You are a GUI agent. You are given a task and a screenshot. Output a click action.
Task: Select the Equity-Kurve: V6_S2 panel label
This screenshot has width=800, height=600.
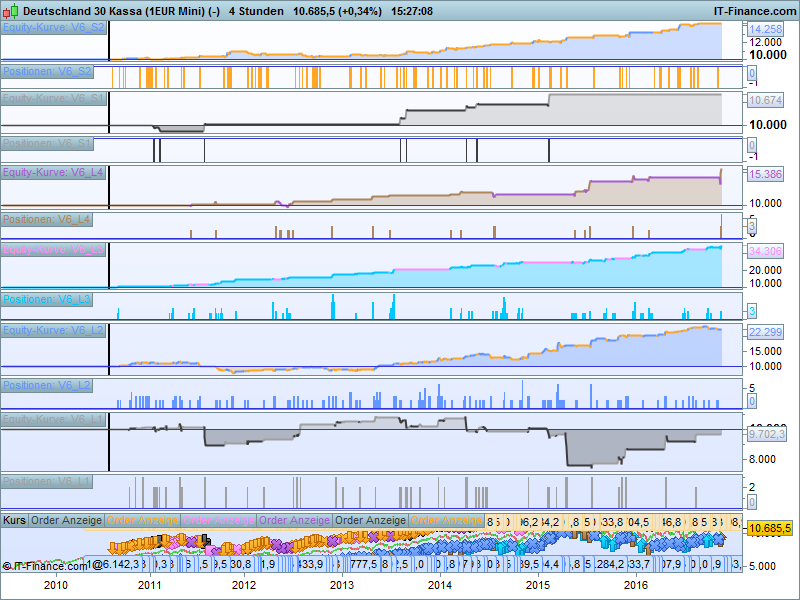54,27
